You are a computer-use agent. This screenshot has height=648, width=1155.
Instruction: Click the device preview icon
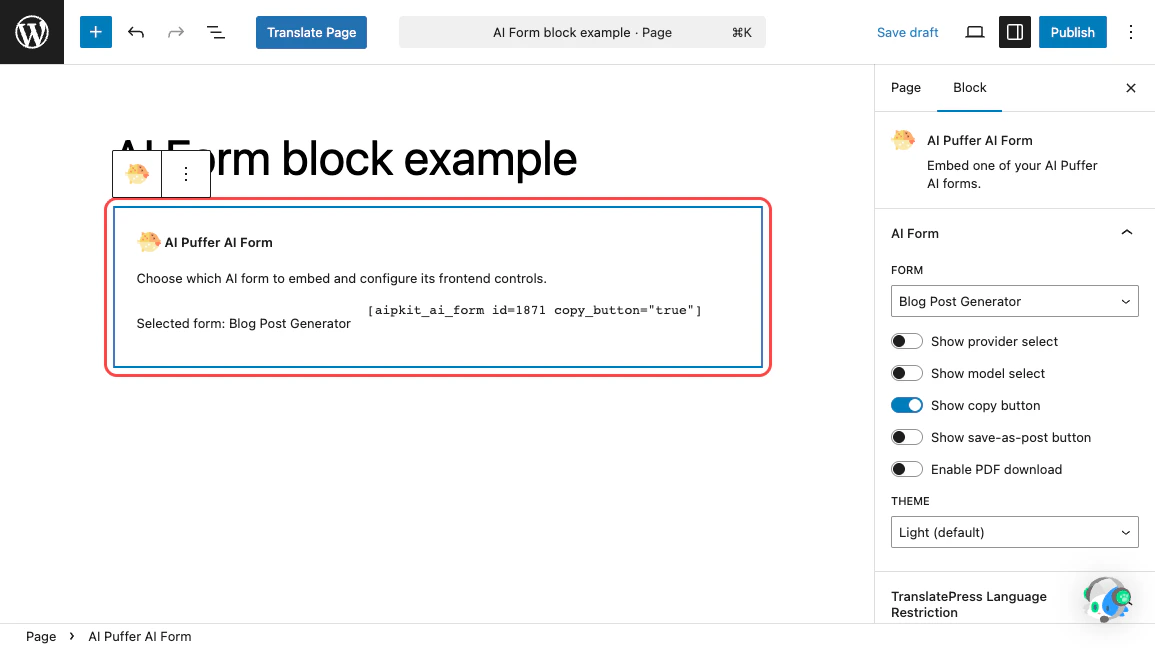click(x=974, y=31)
